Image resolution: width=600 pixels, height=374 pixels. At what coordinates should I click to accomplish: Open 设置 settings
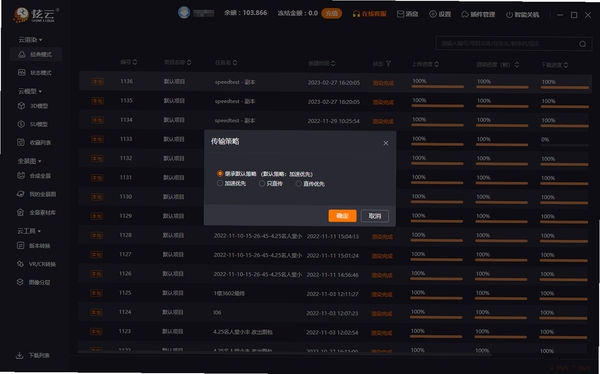pyautogui.click(x=440, y=14)
